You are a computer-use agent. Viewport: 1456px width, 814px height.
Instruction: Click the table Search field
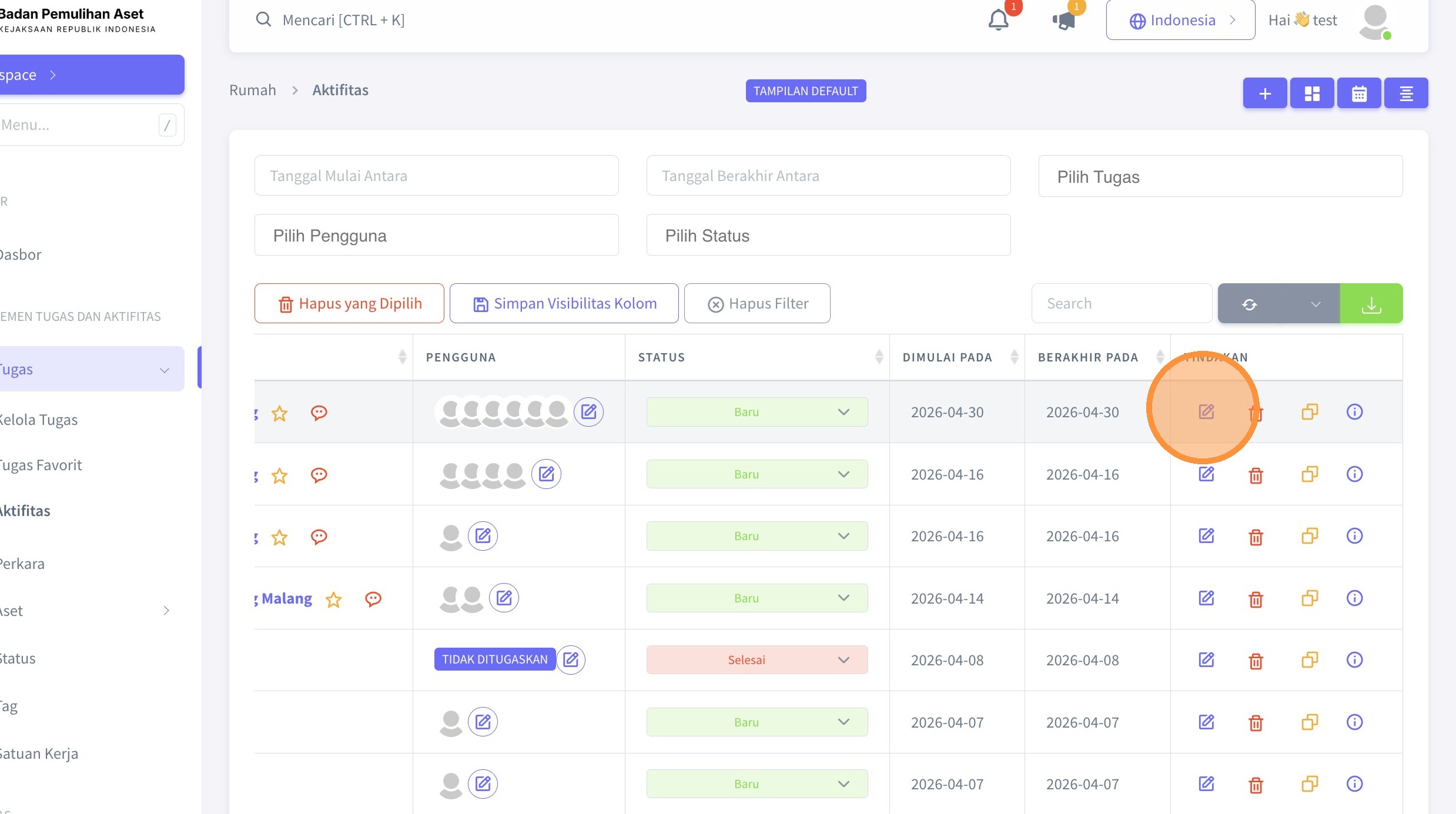click(x=1122, y=304)
